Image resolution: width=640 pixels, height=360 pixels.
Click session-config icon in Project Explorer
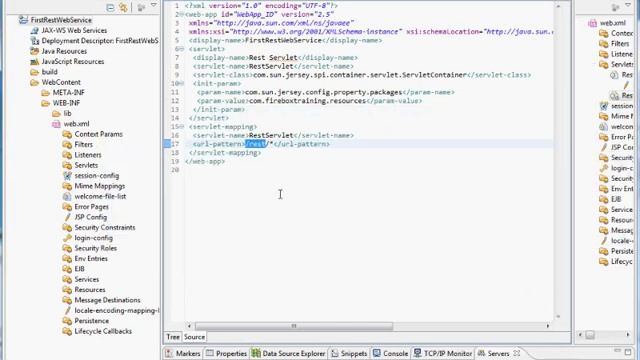(x=67, y=176)
